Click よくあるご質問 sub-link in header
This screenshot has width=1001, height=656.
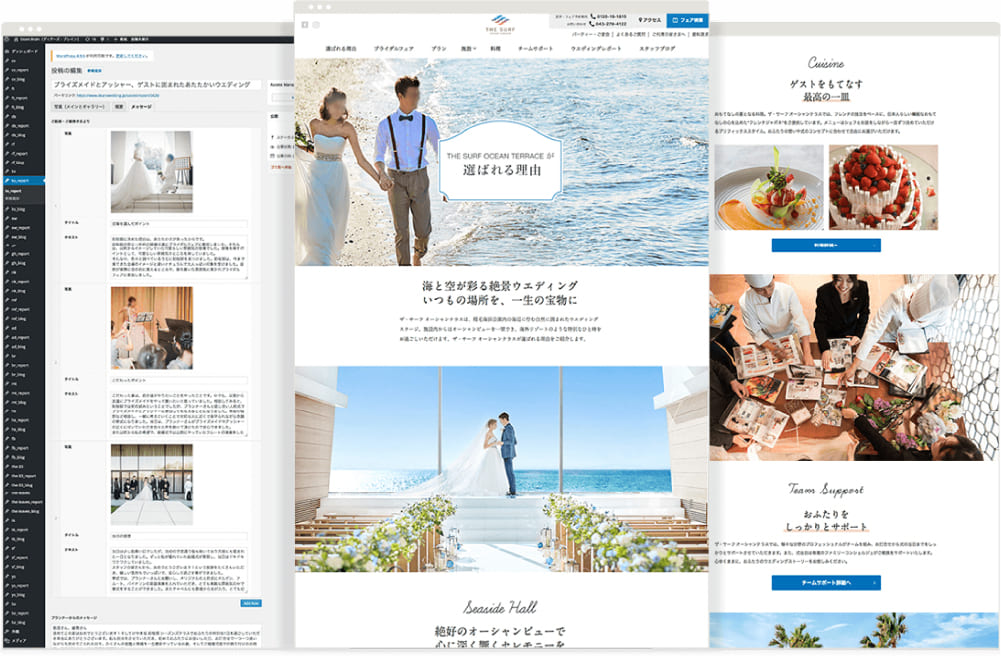[631, 34]
